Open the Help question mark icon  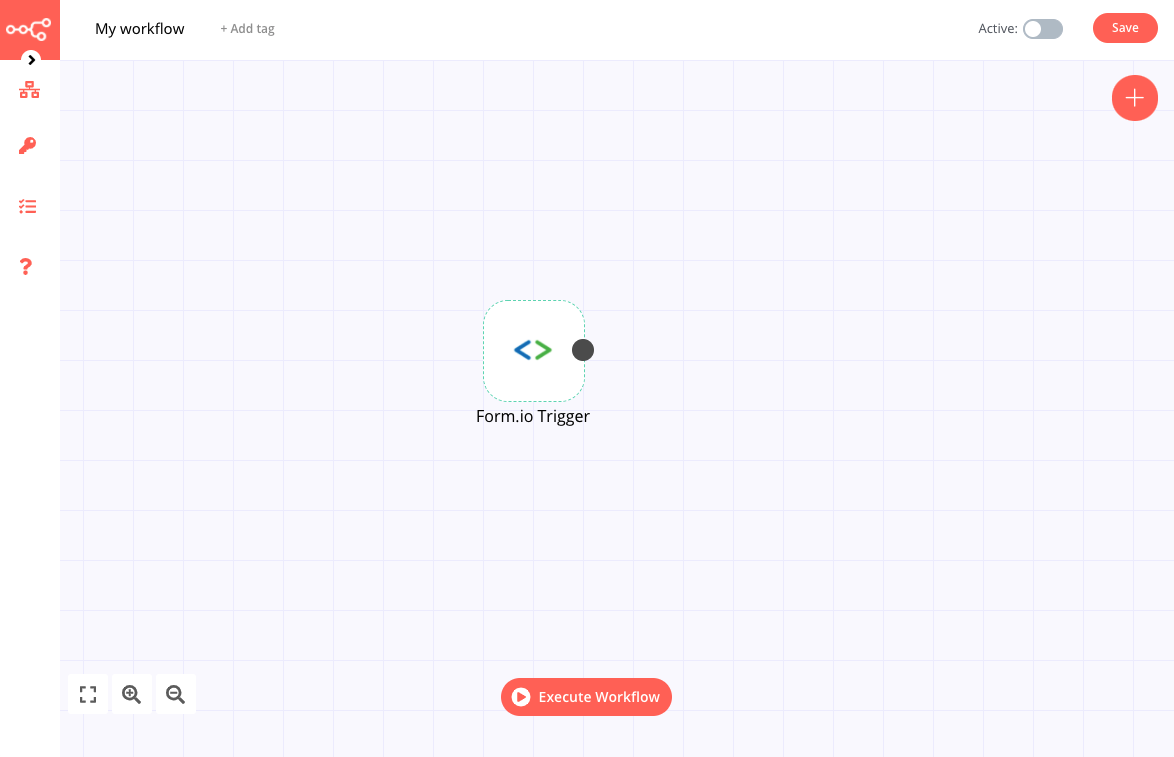click(26, 267)
